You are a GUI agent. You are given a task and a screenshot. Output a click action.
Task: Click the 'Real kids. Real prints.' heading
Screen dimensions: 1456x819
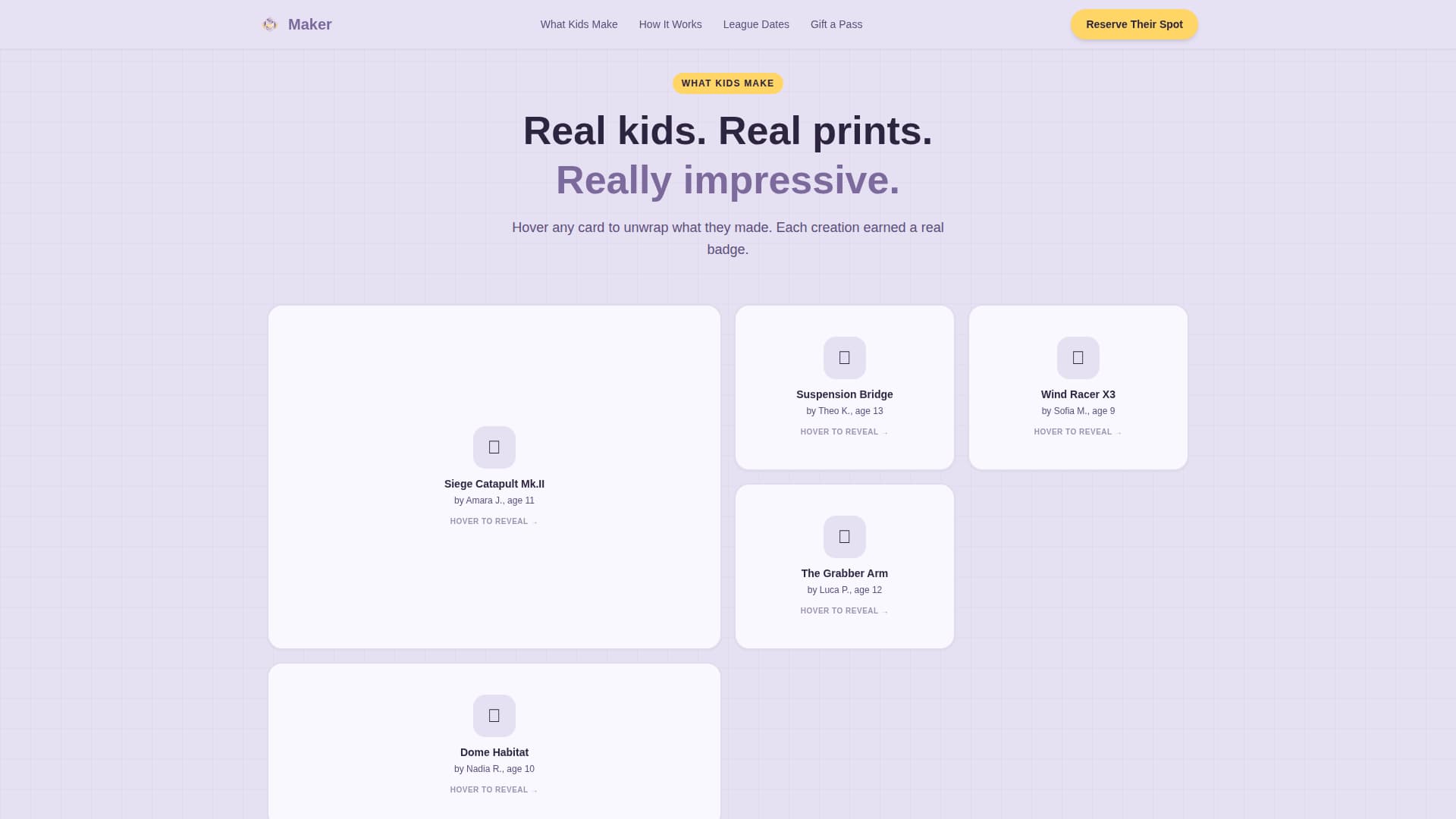728,130
